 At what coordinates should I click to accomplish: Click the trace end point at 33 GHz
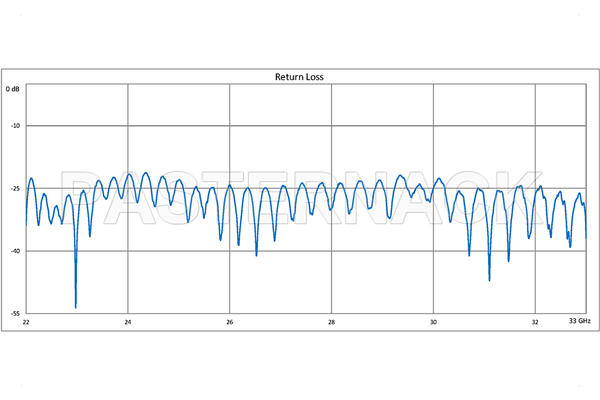[586, 240]
